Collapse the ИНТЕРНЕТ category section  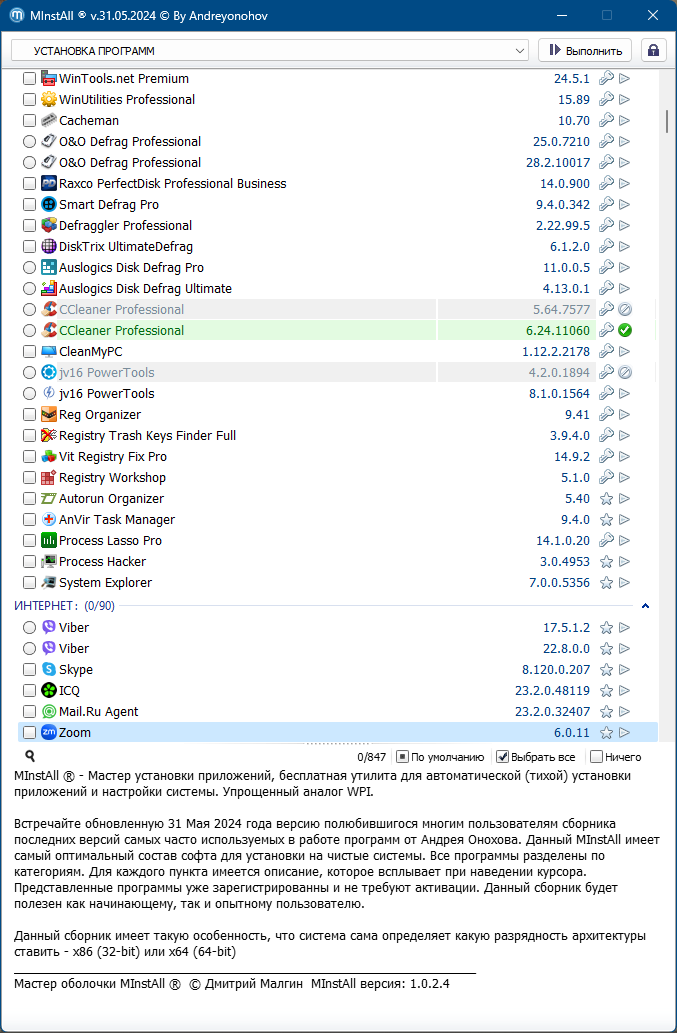(x=645, y=606)
